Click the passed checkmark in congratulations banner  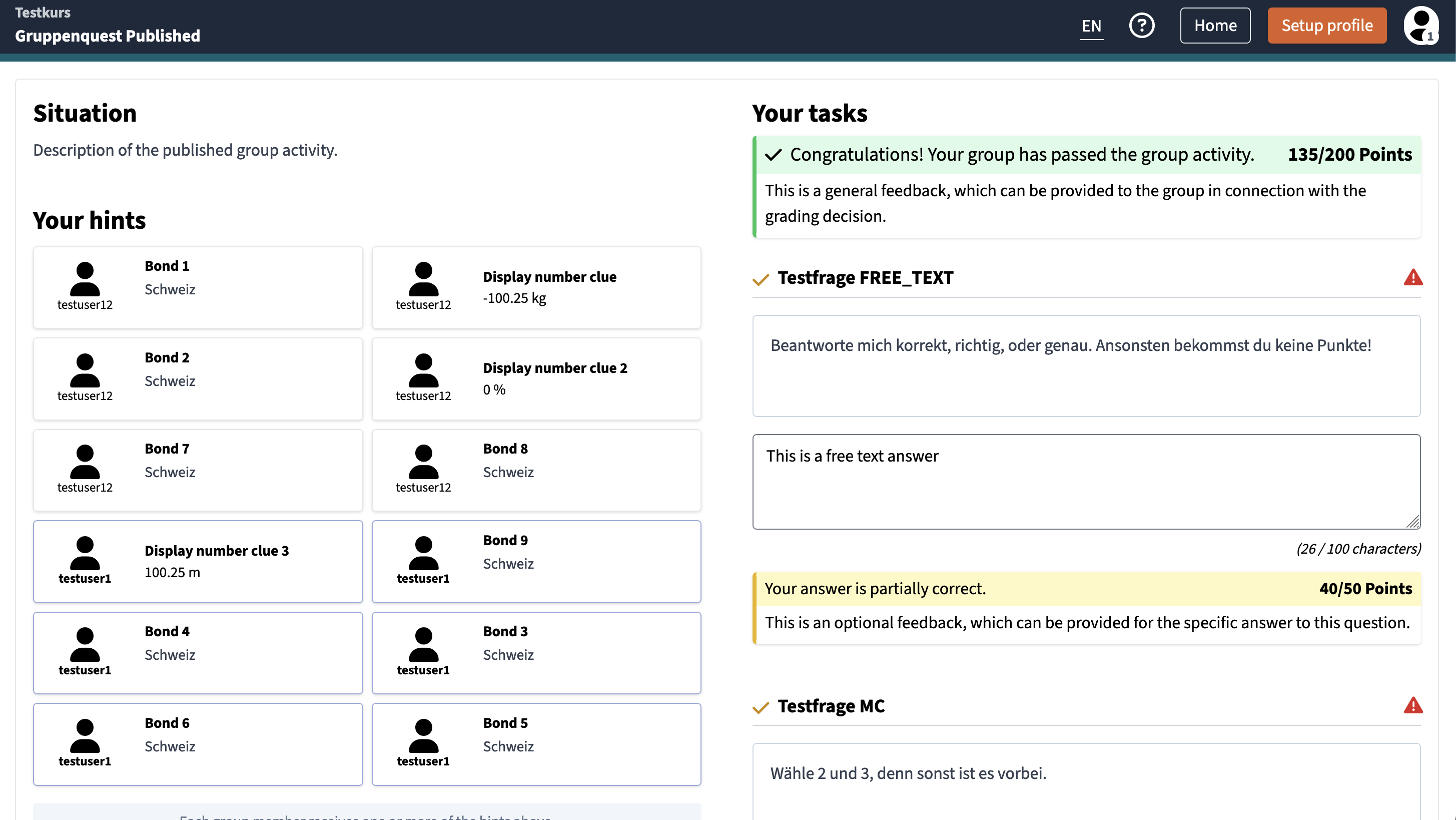point(773,154)
